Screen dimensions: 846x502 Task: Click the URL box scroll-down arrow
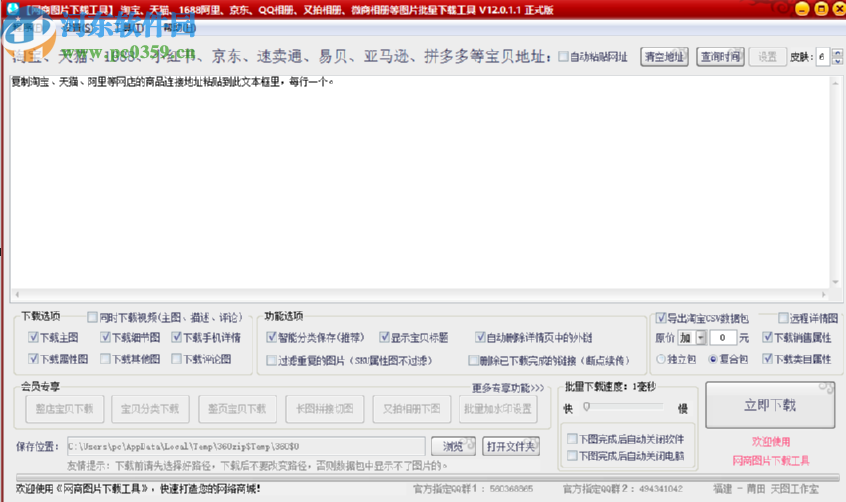tap(835, 282)
